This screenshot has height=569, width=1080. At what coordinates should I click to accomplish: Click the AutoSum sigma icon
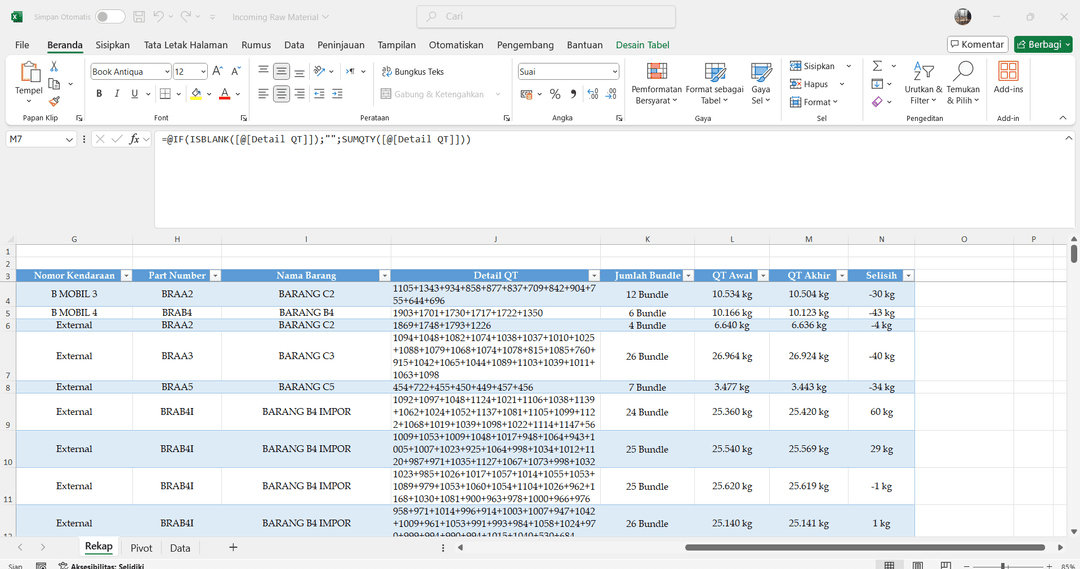pyautogui.click(x=877, y=66)
